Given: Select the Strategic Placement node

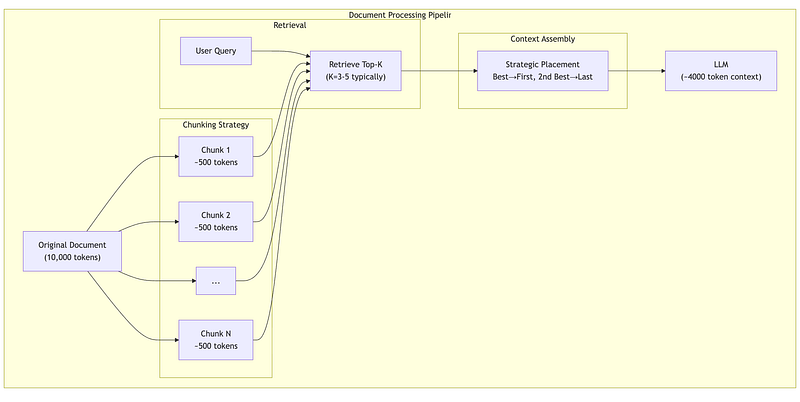Looking at the screenshot, I should [x=542, y=71].
